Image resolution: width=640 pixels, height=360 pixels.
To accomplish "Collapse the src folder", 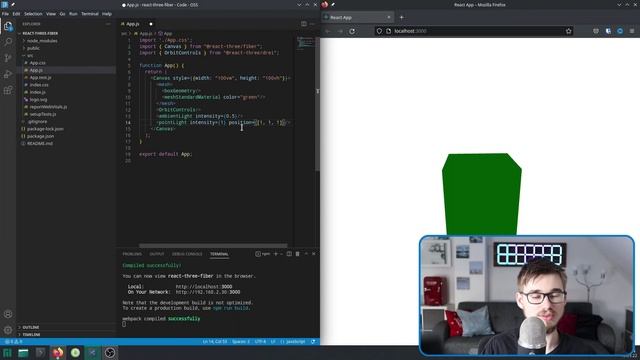I will 30,56.
